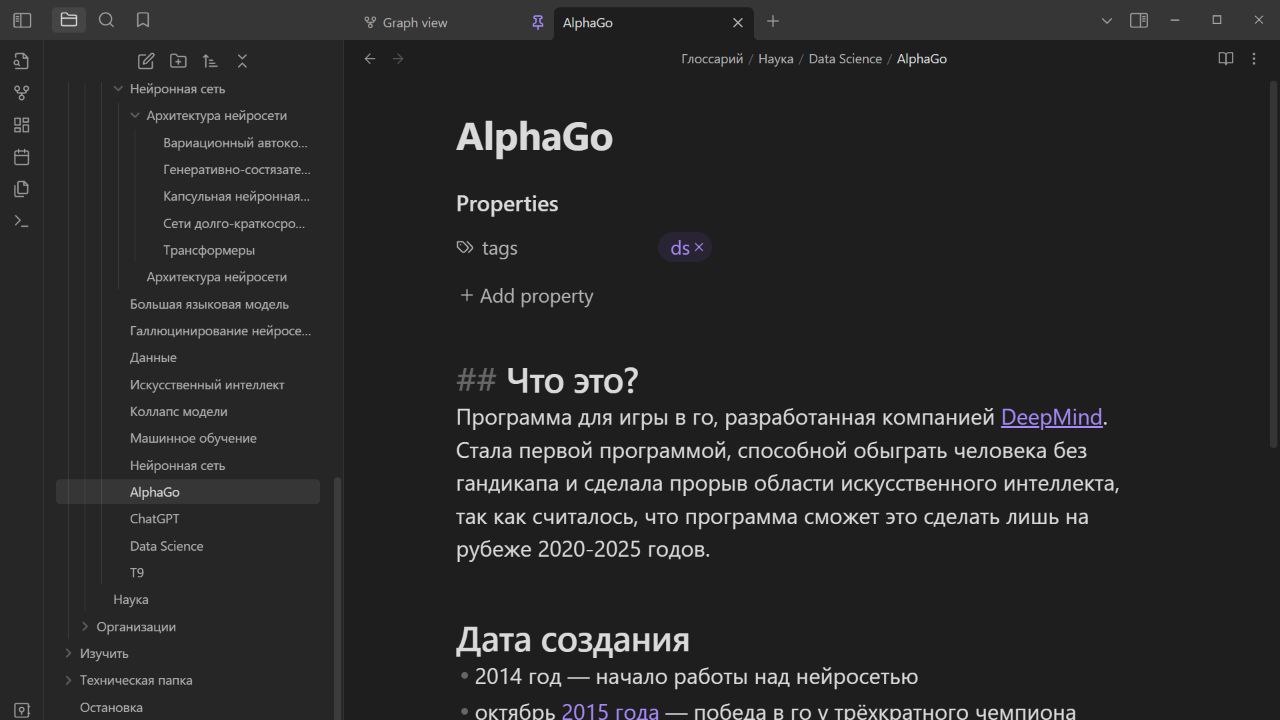Open the Data Science note in explorer

click(166, 546)
